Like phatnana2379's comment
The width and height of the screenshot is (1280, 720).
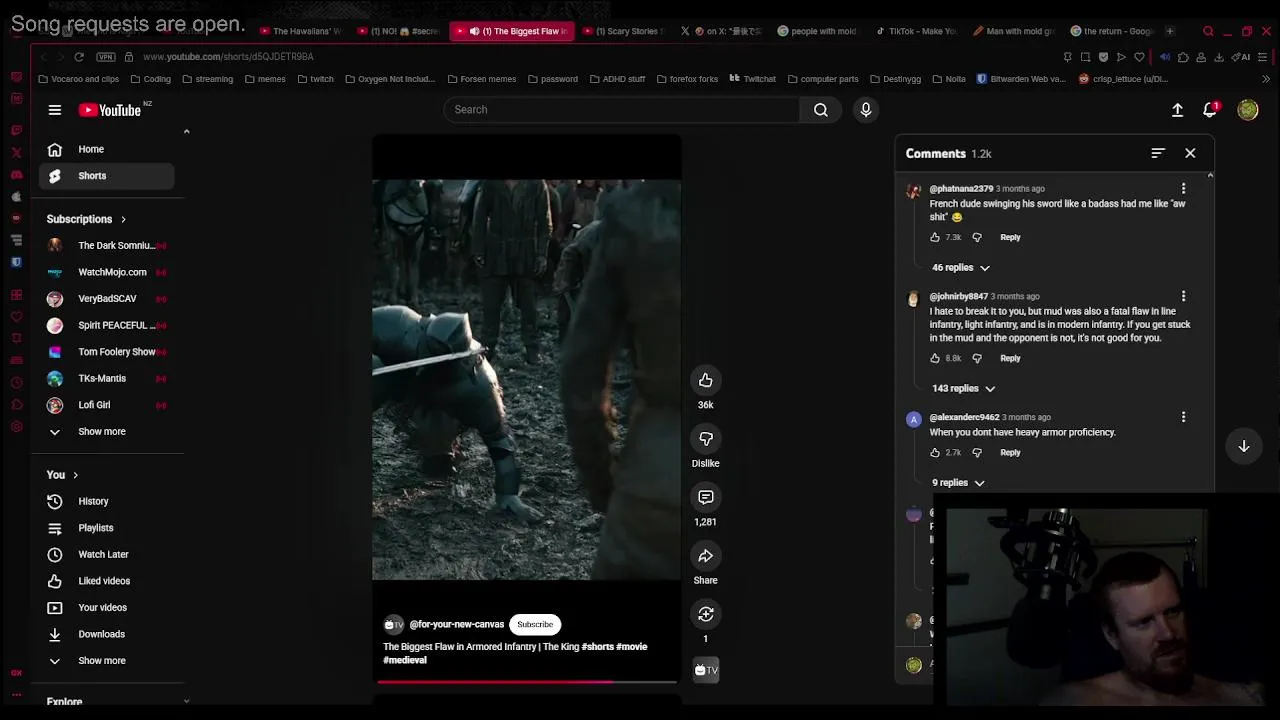pyautogui.click(x=935, y=237)
